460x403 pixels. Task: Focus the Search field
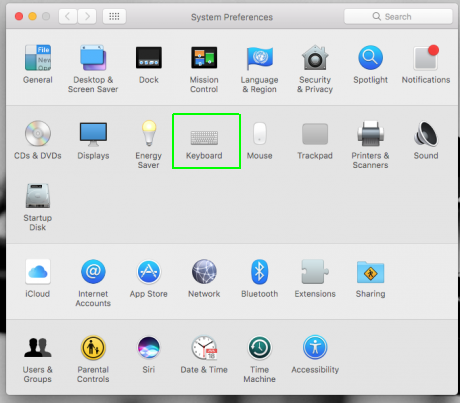398,16
